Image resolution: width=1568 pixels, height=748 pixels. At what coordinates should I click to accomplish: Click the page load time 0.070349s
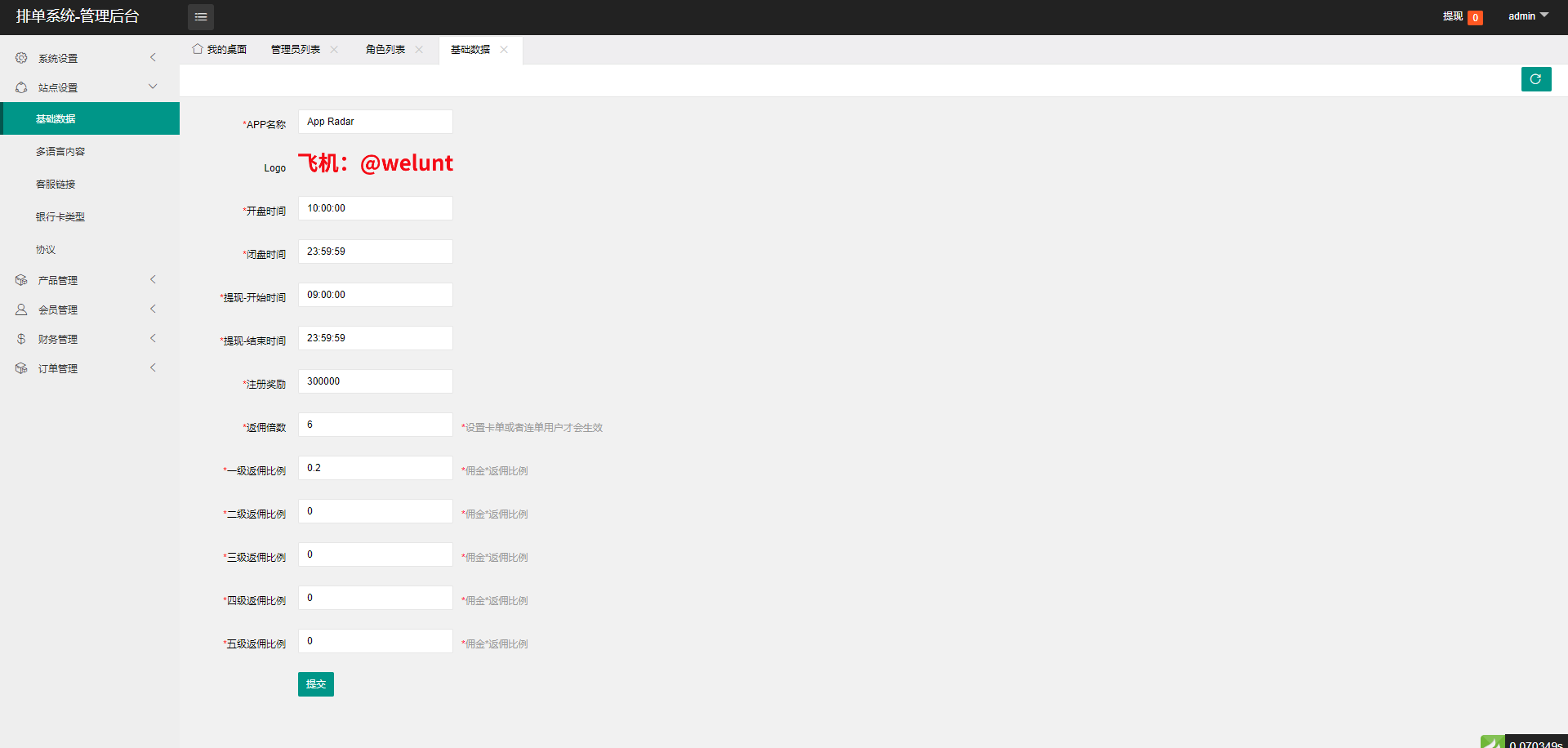(x=1535, y=743)
